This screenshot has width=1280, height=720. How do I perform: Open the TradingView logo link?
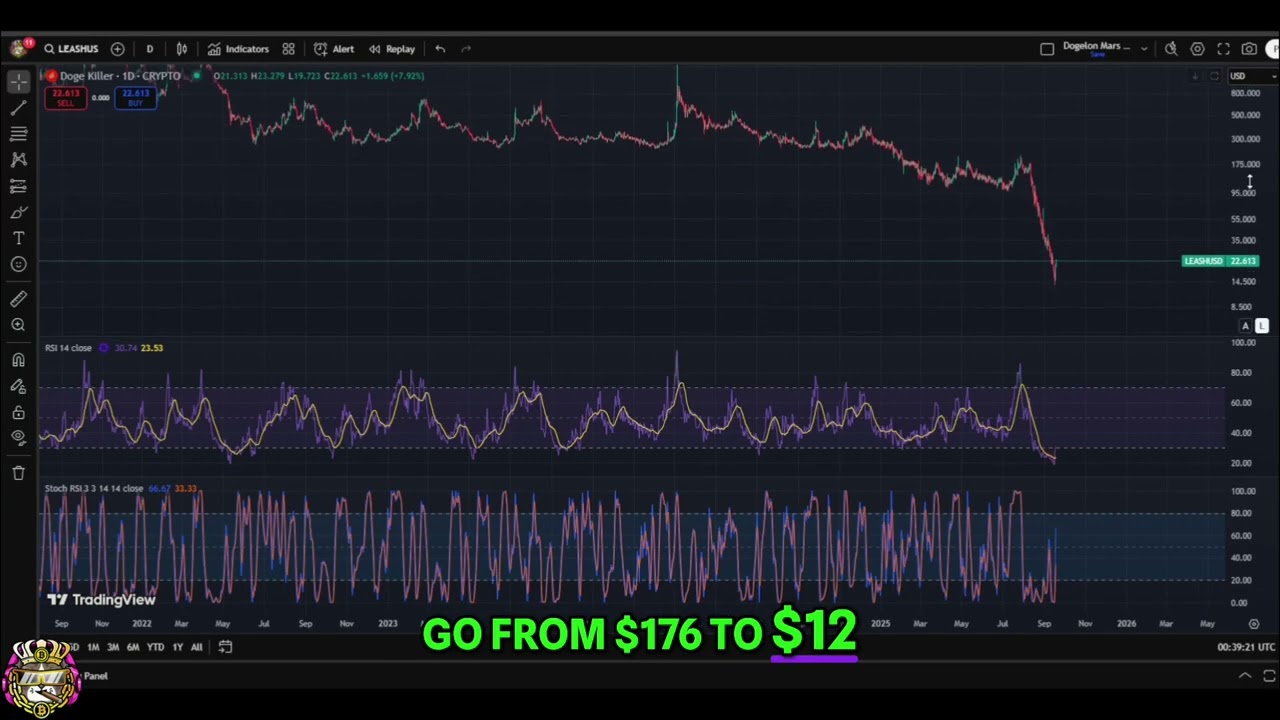[101, 600]
